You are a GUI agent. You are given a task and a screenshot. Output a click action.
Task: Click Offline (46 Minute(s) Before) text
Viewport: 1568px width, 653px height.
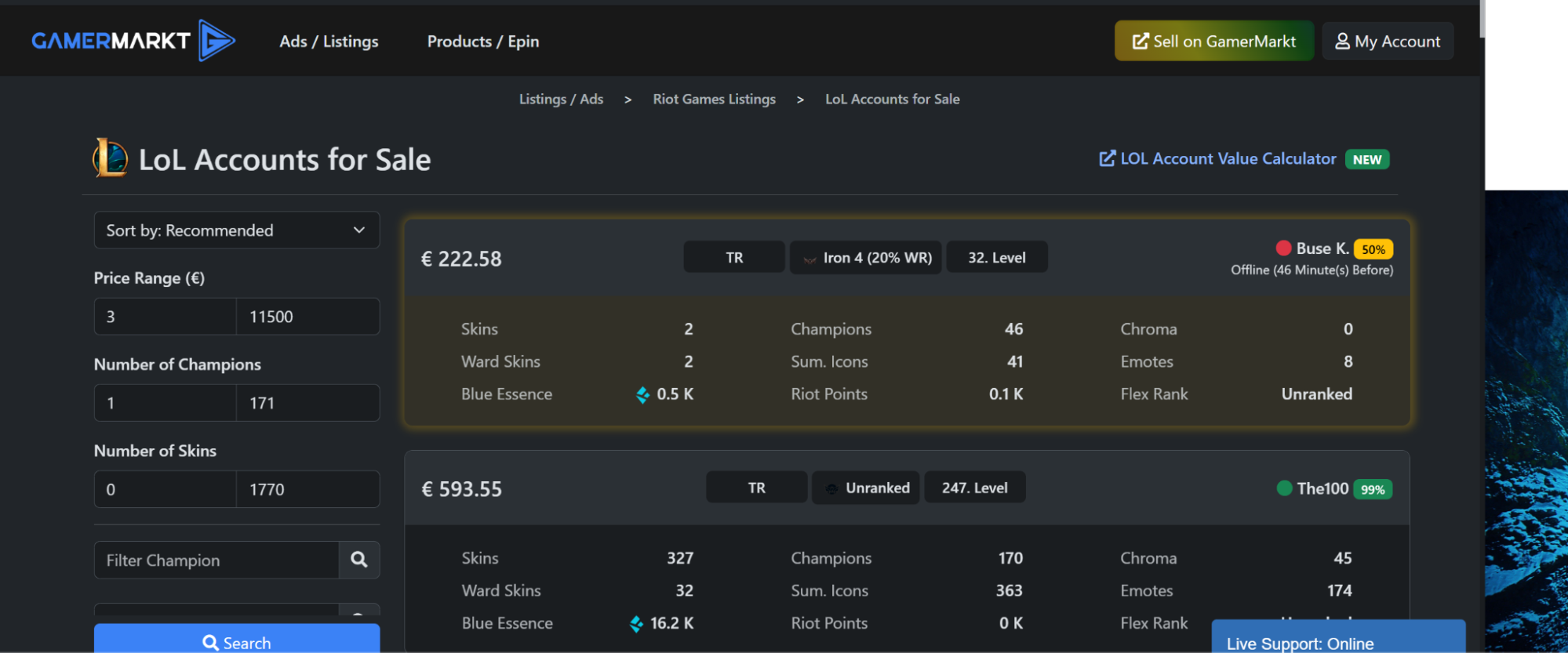1312,270
